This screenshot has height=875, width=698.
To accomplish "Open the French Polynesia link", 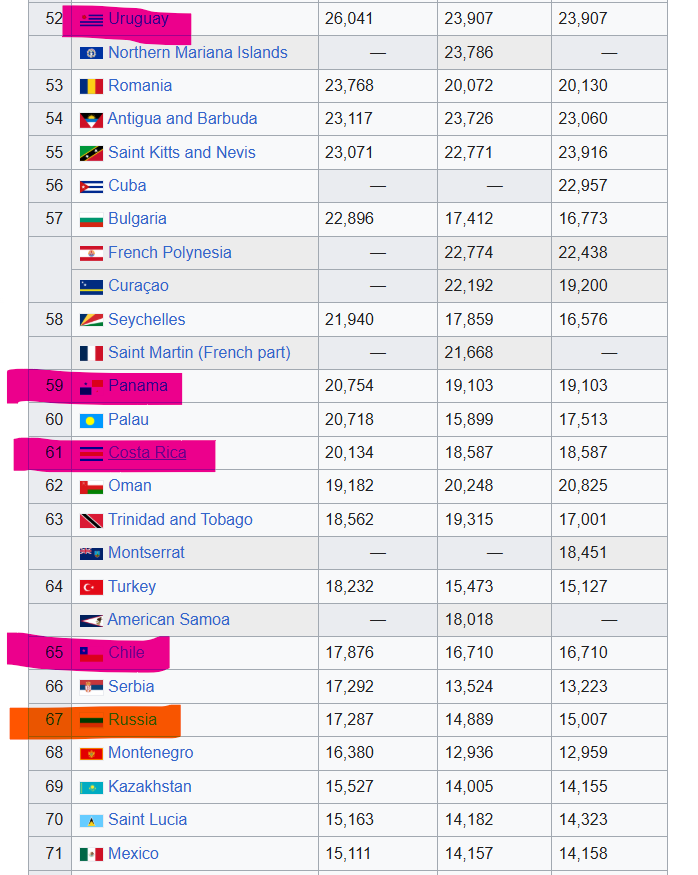I will pos(170,252).
